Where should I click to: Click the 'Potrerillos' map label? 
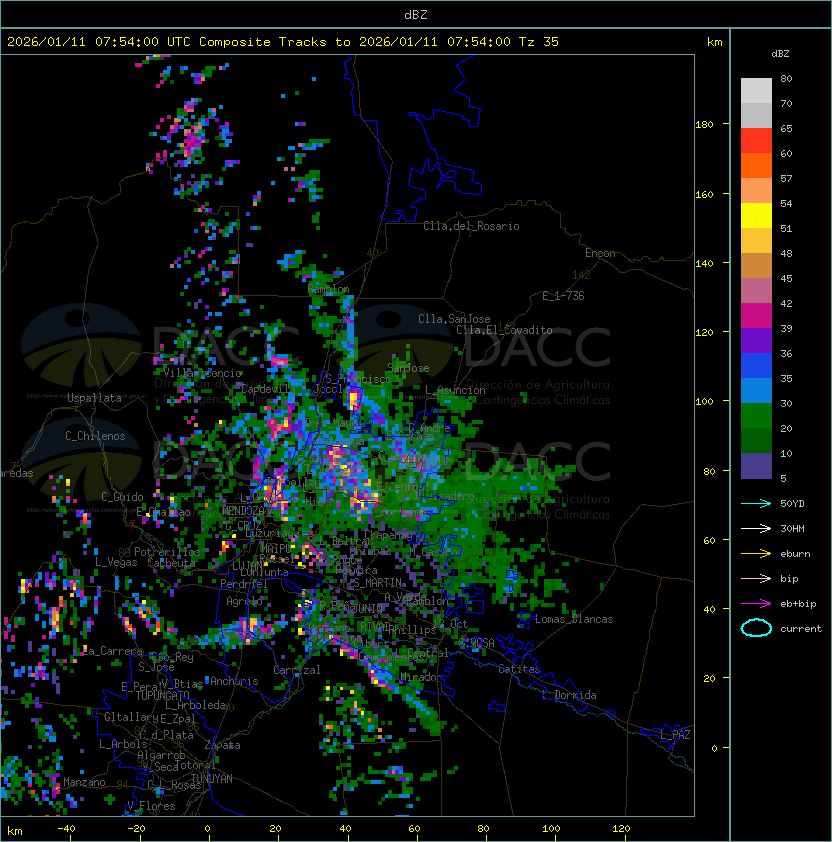click(167, 552)
